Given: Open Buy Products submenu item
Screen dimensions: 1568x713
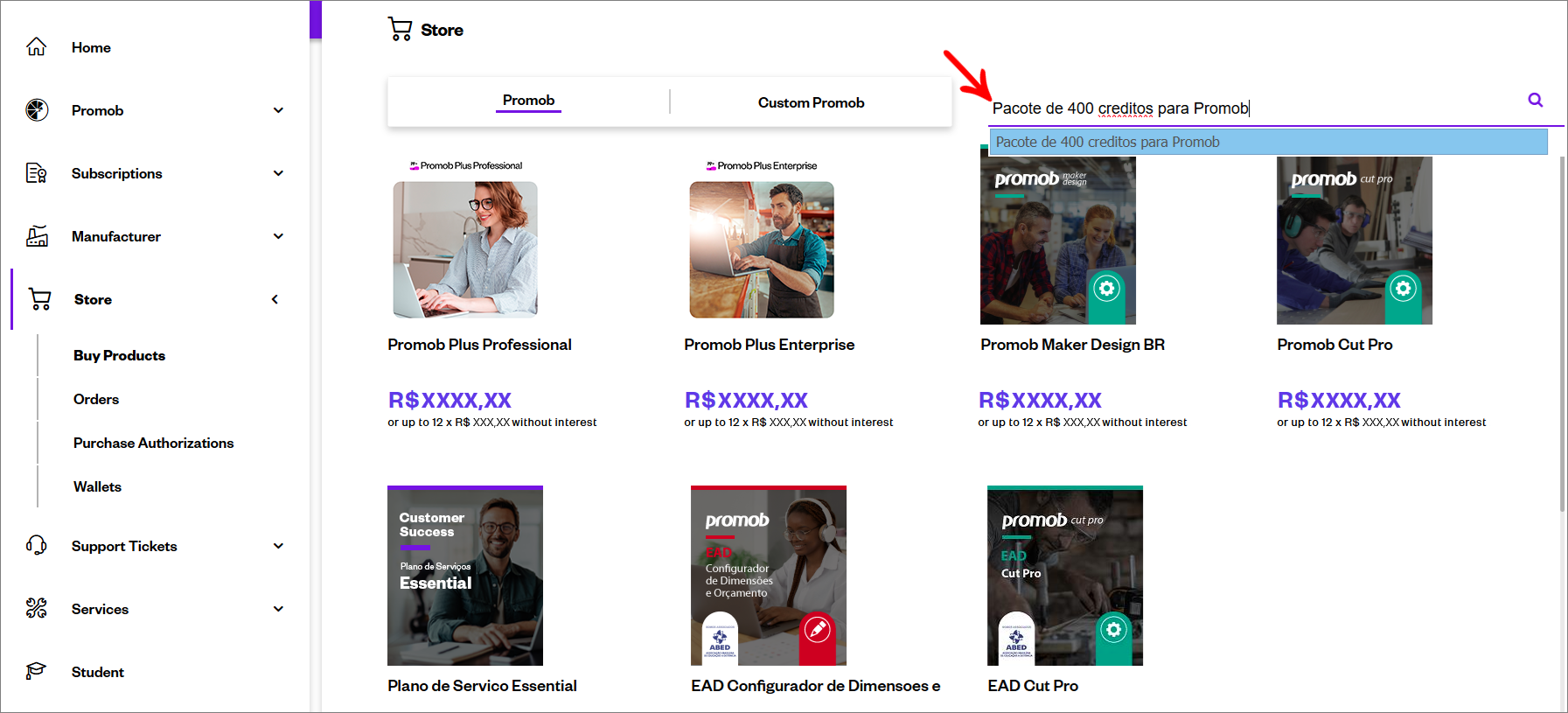Looking at the screenshot, I should point(119,355).
